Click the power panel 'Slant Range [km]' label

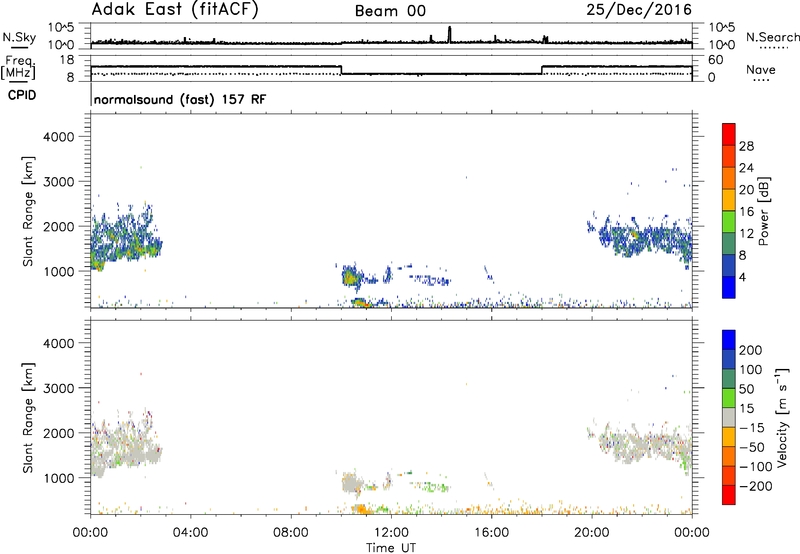pyautogui.click(x=28, y=211)
